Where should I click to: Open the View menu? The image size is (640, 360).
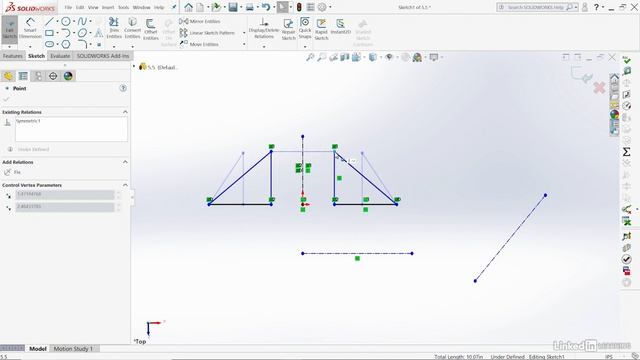93,7
